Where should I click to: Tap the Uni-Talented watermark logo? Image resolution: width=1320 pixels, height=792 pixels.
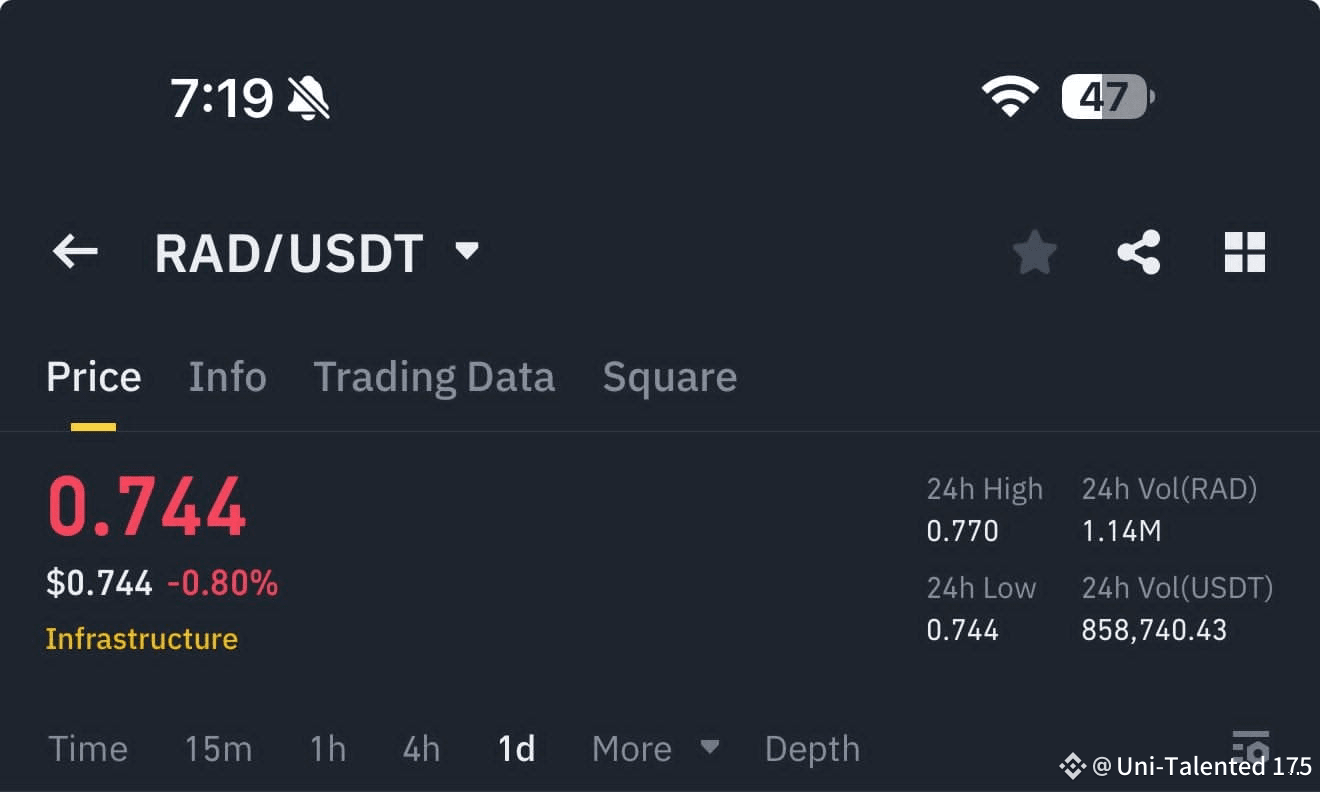1072,766
